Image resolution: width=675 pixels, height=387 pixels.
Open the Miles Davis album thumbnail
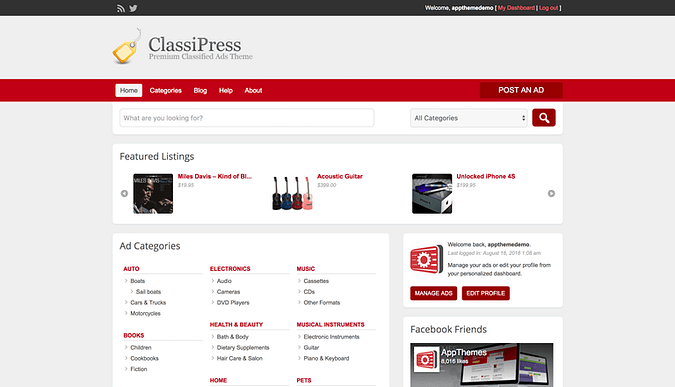tap(153, 194)
